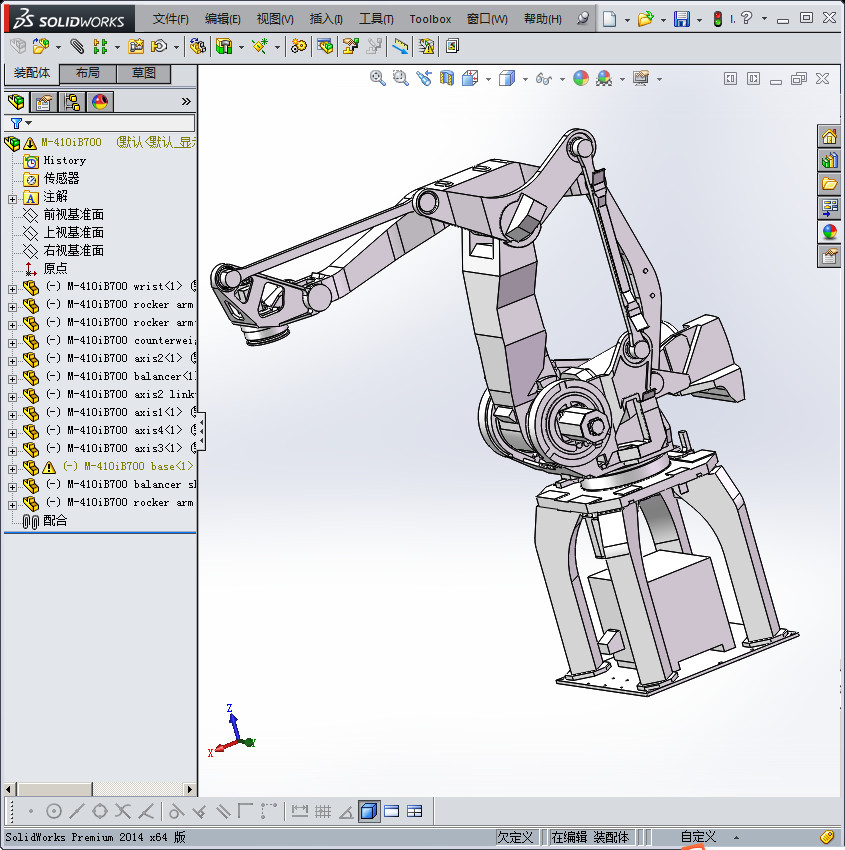
Task: Open the Design Library task pane icon
Action: point(829,160)
